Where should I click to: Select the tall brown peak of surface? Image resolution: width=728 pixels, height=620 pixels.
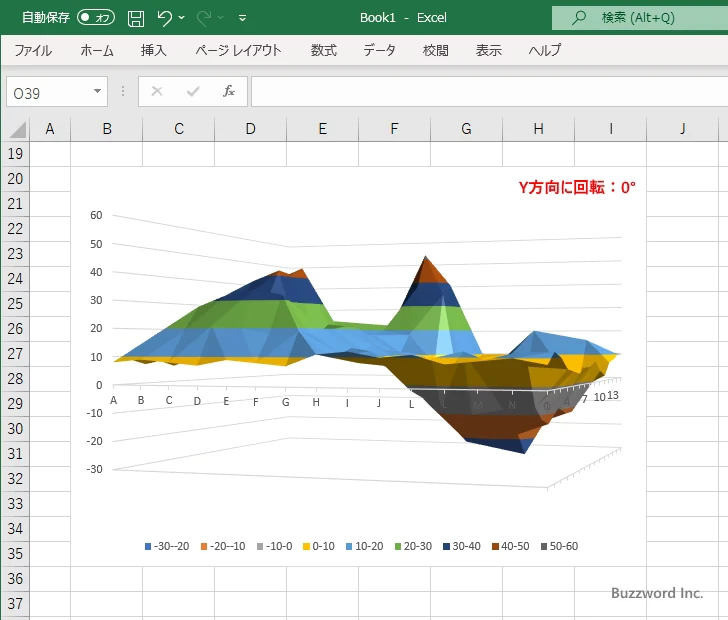(x=430, y=271)
